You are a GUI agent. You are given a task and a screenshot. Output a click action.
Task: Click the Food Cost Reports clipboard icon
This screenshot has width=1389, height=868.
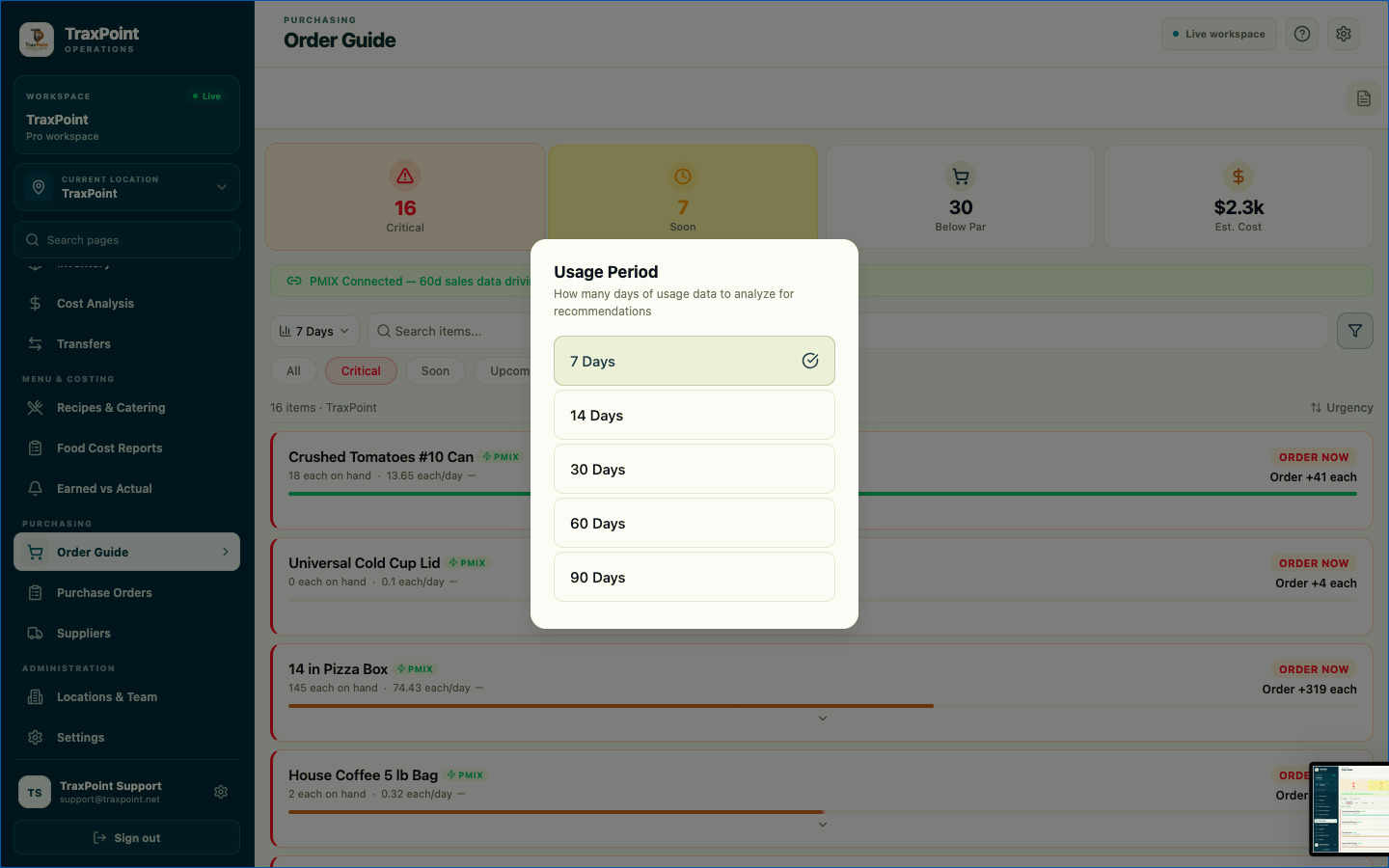(x=36, y=448)
